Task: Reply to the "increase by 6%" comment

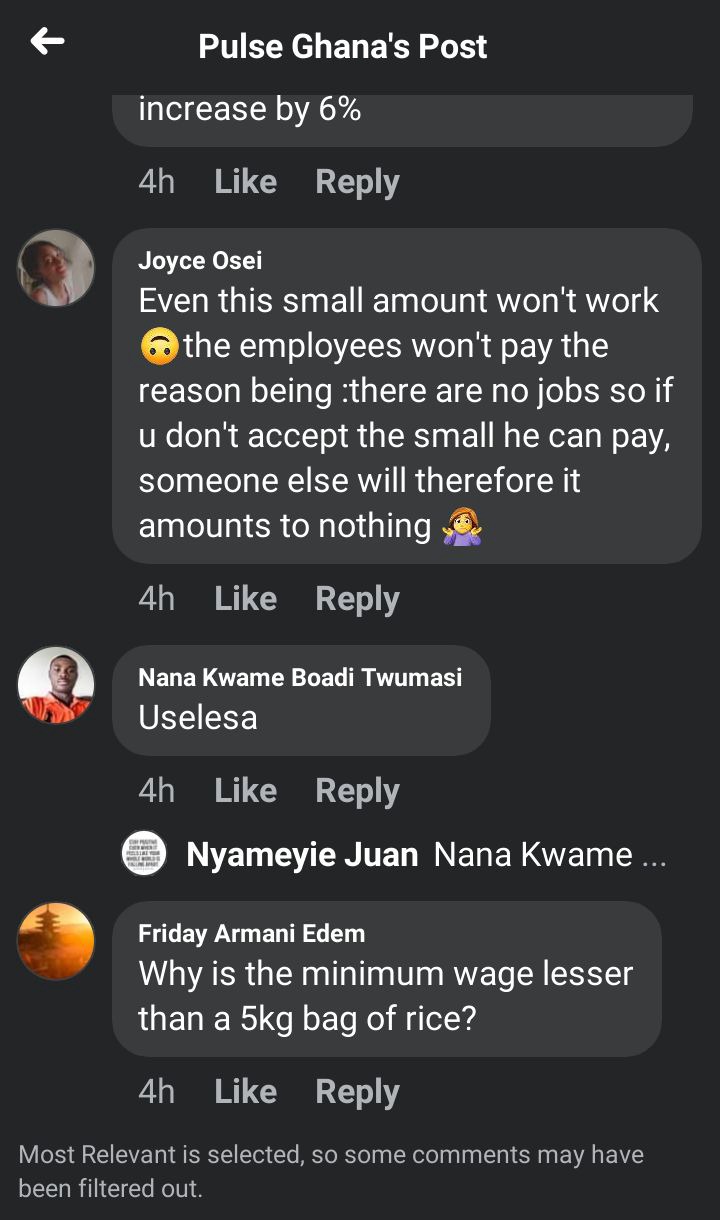Action: pyautogui.click(x=357, y=181)
